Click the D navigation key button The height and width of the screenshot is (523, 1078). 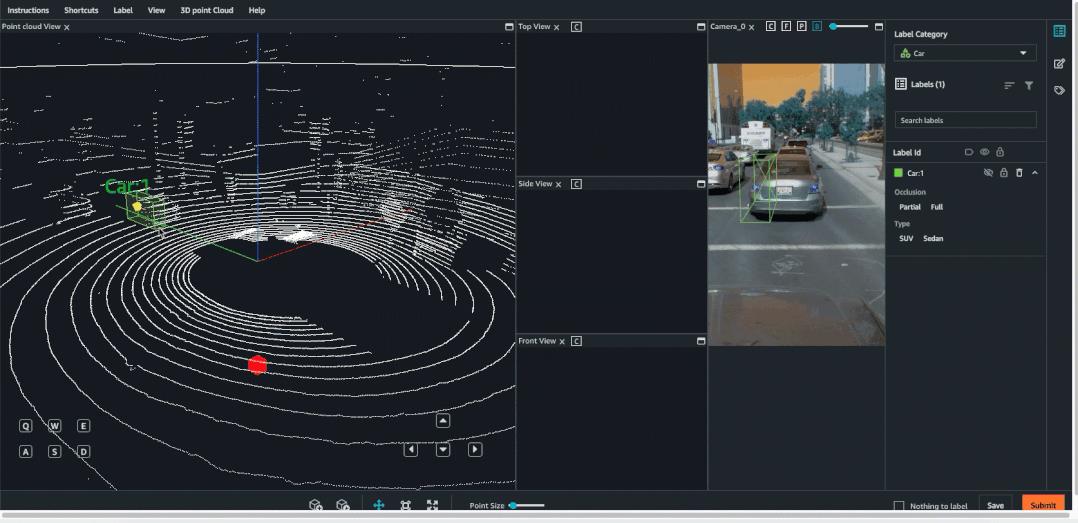pos(83,452)
